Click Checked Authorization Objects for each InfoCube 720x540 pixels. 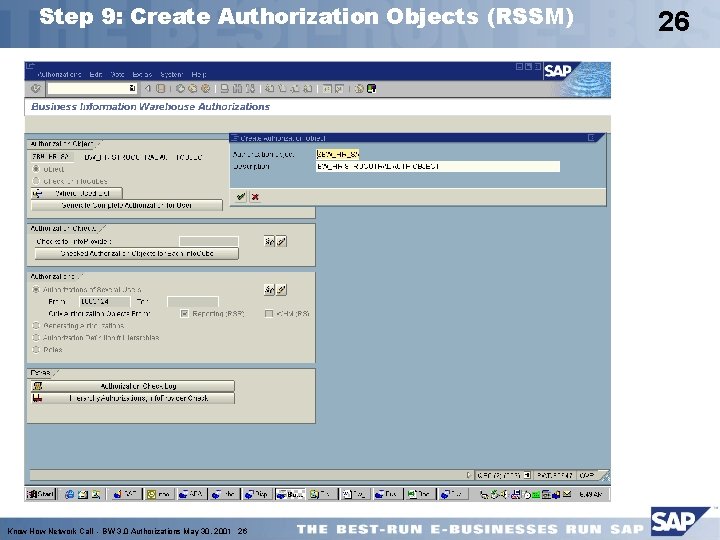(x=137, y=253)
